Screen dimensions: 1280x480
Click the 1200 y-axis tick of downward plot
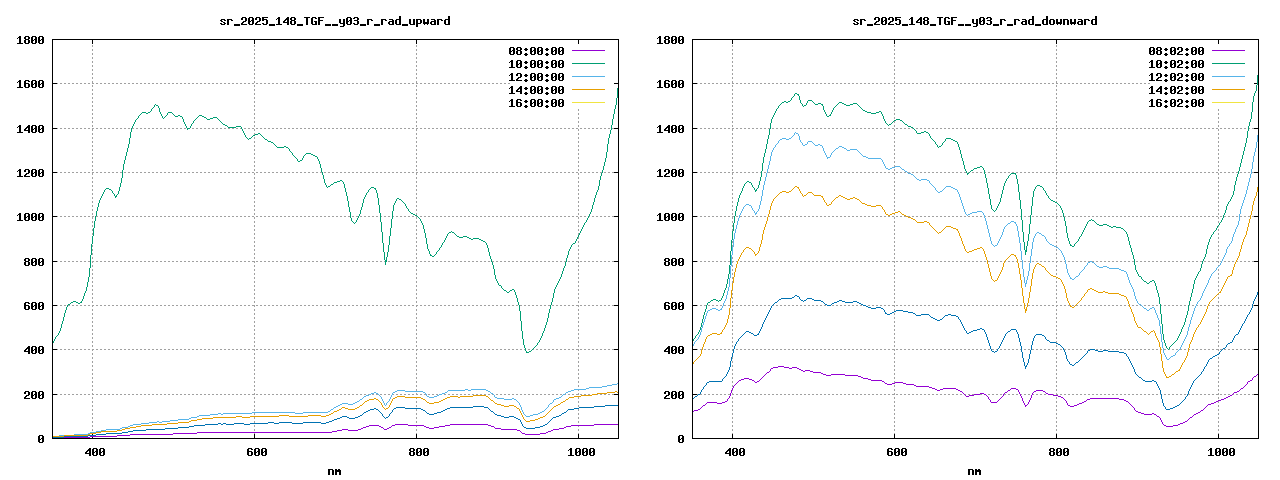point(670,174)
